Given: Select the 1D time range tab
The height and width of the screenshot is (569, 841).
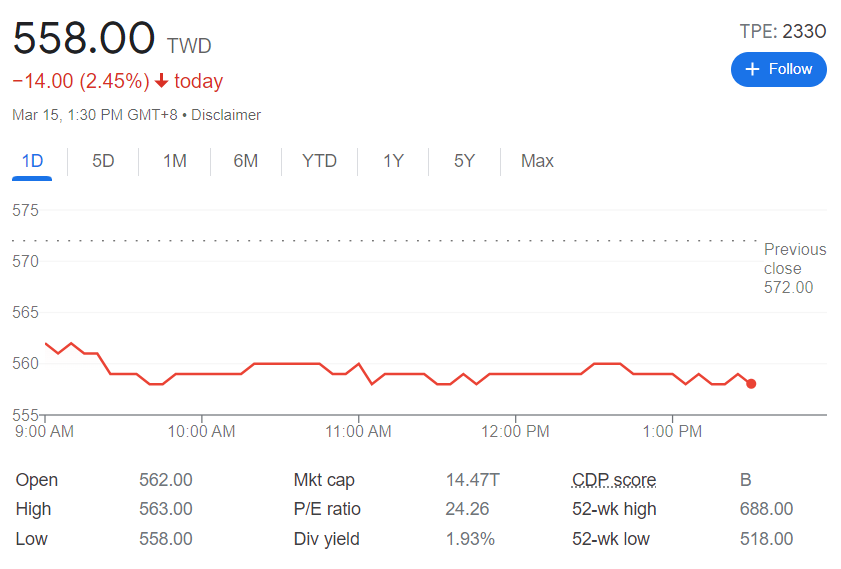Looking at the screenshot, I should pyautogui.click(x=32, y=161).
